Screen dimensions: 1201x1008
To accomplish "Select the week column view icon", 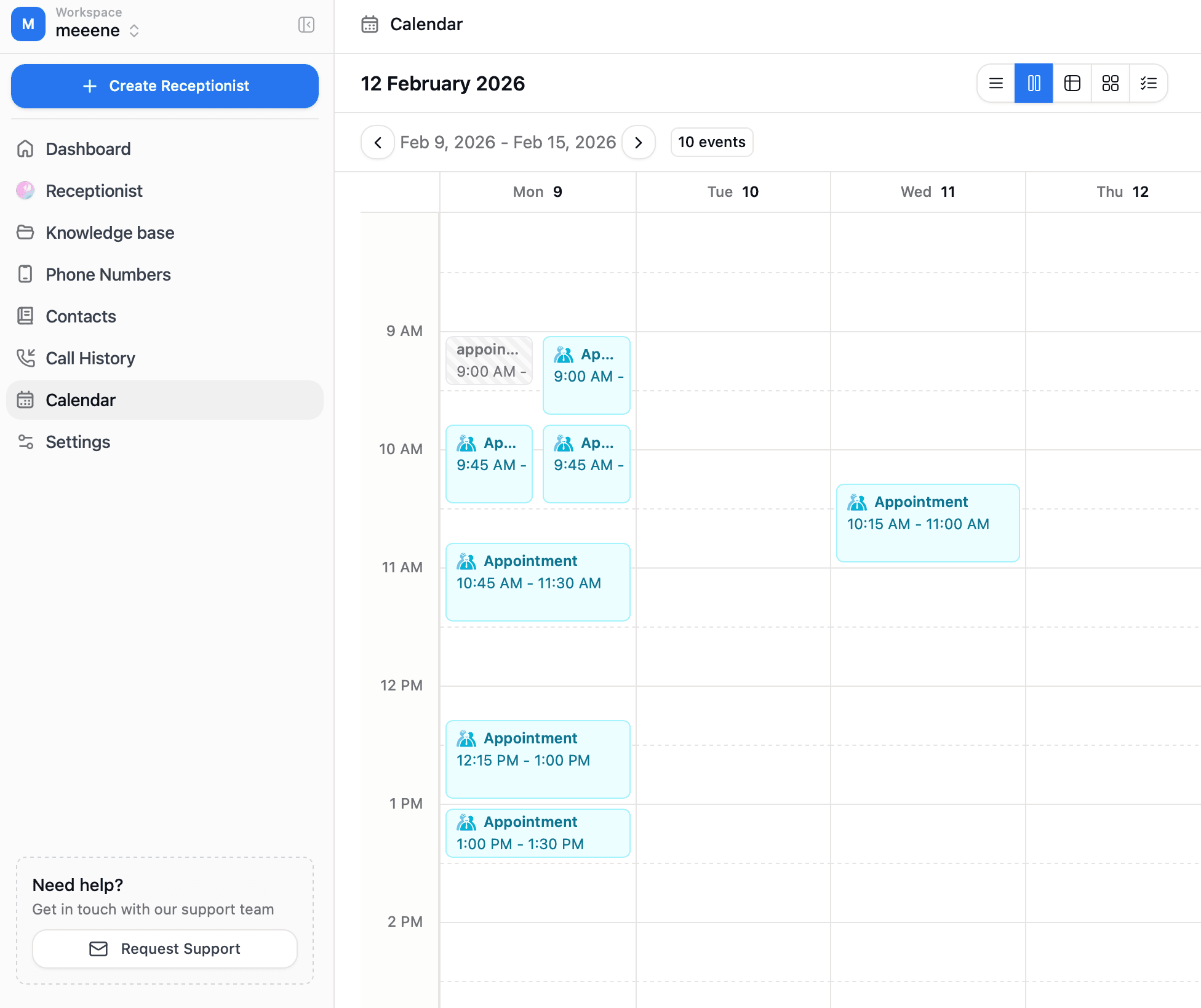I will click(x=1034, y=83).
